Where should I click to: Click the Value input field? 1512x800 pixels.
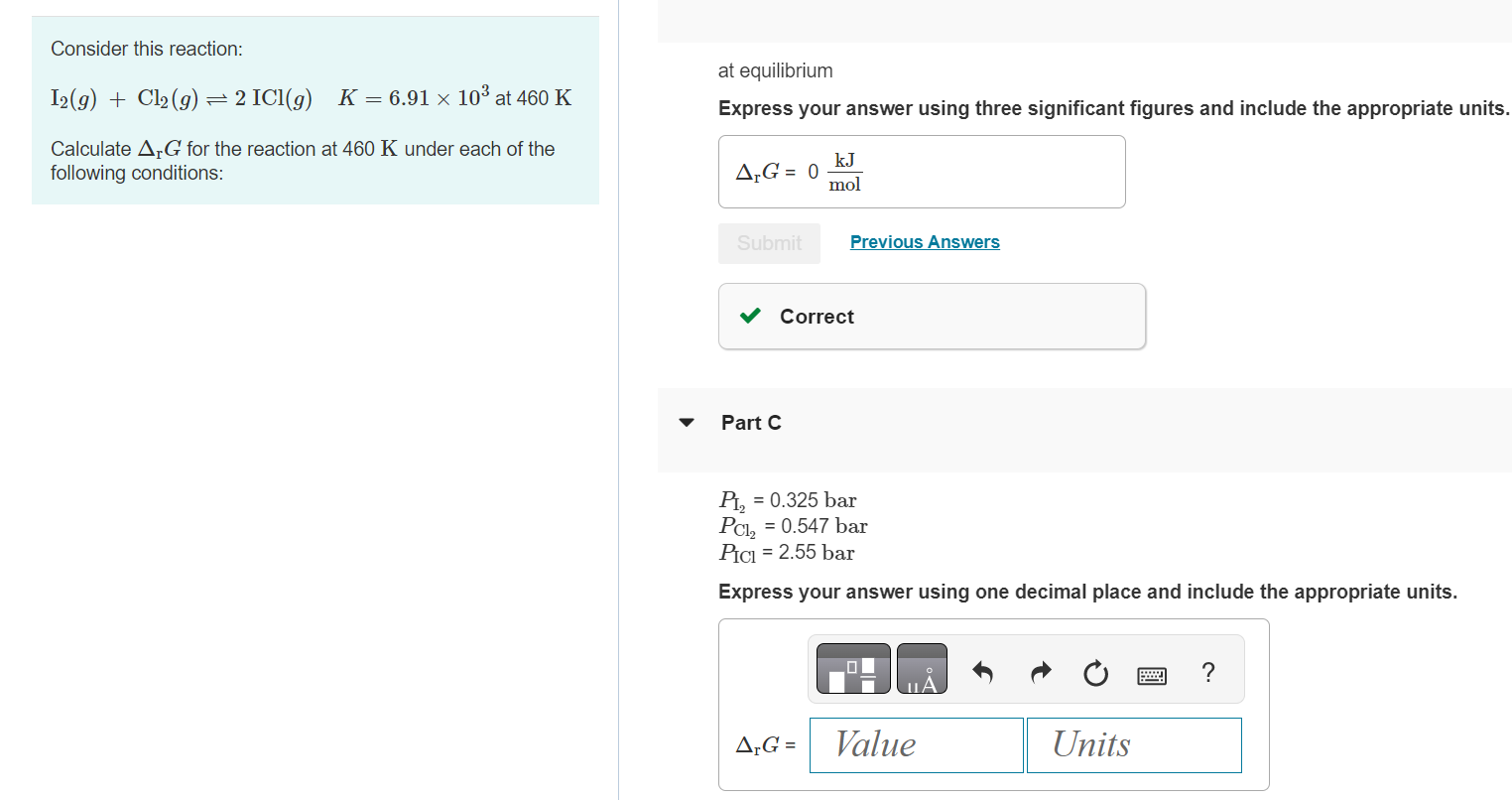coord(915,744)
